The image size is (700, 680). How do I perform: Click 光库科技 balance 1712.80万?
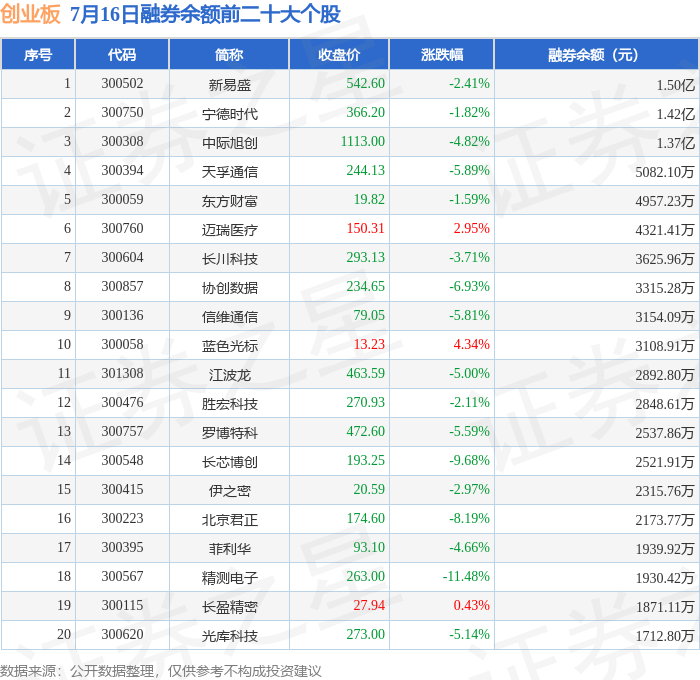pos(665,636)
